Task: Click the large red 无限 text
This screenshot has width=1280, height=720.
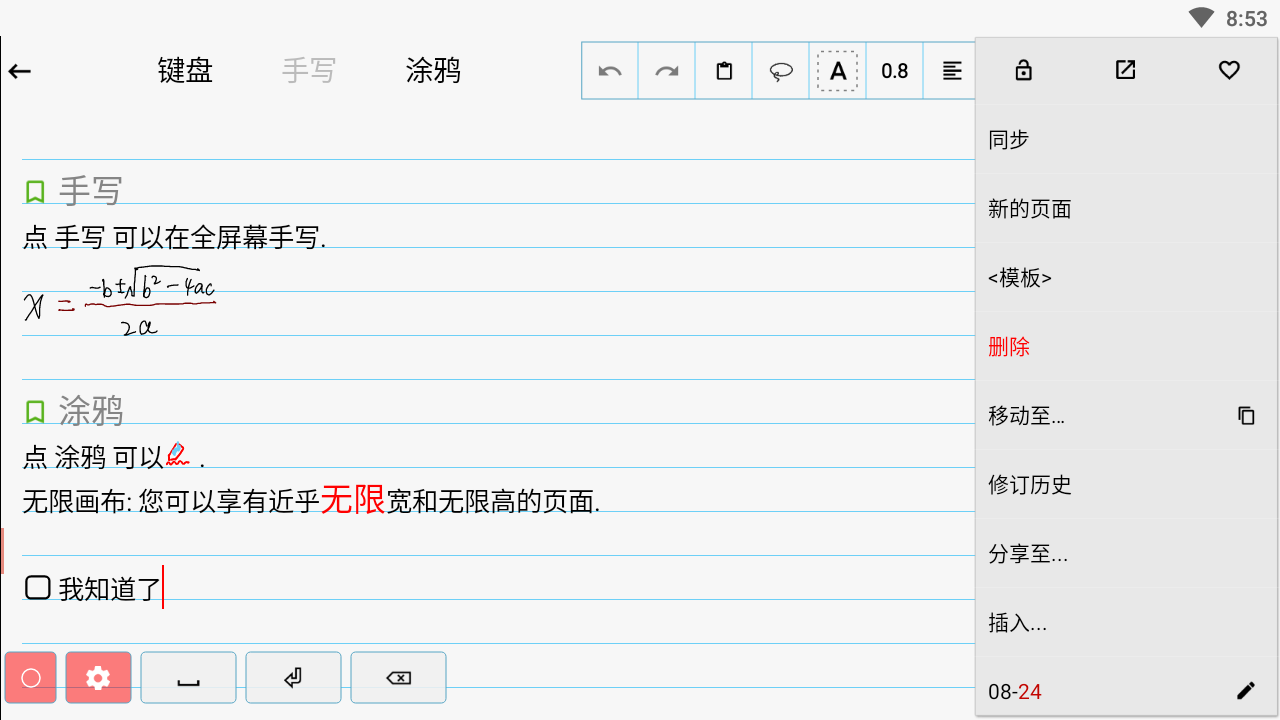Action: 353,499
